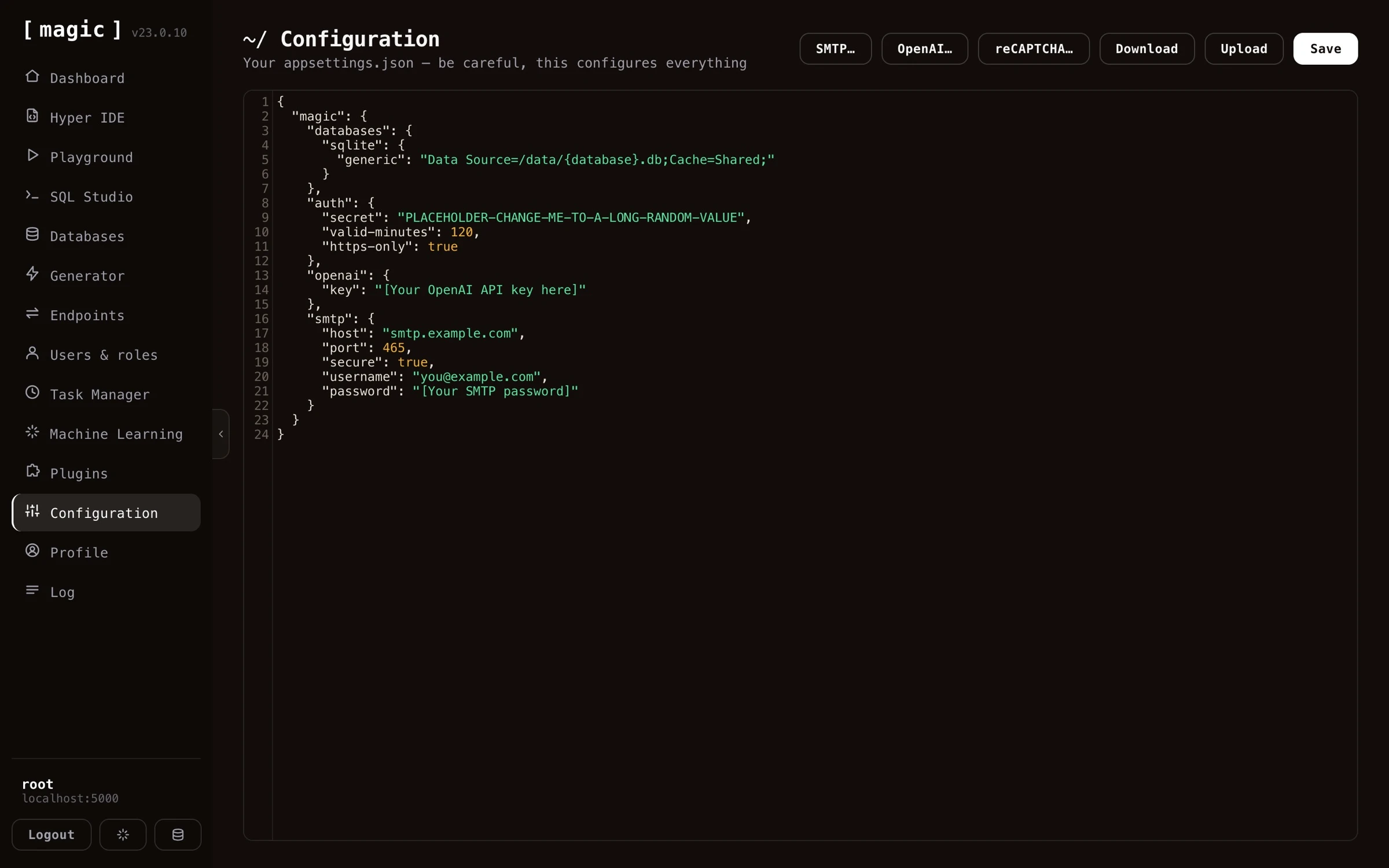Image resolution: width=1389 pixels, height=868 pixels.
Task: Click the "secure": true line
Action: click(x=378, y=362)
